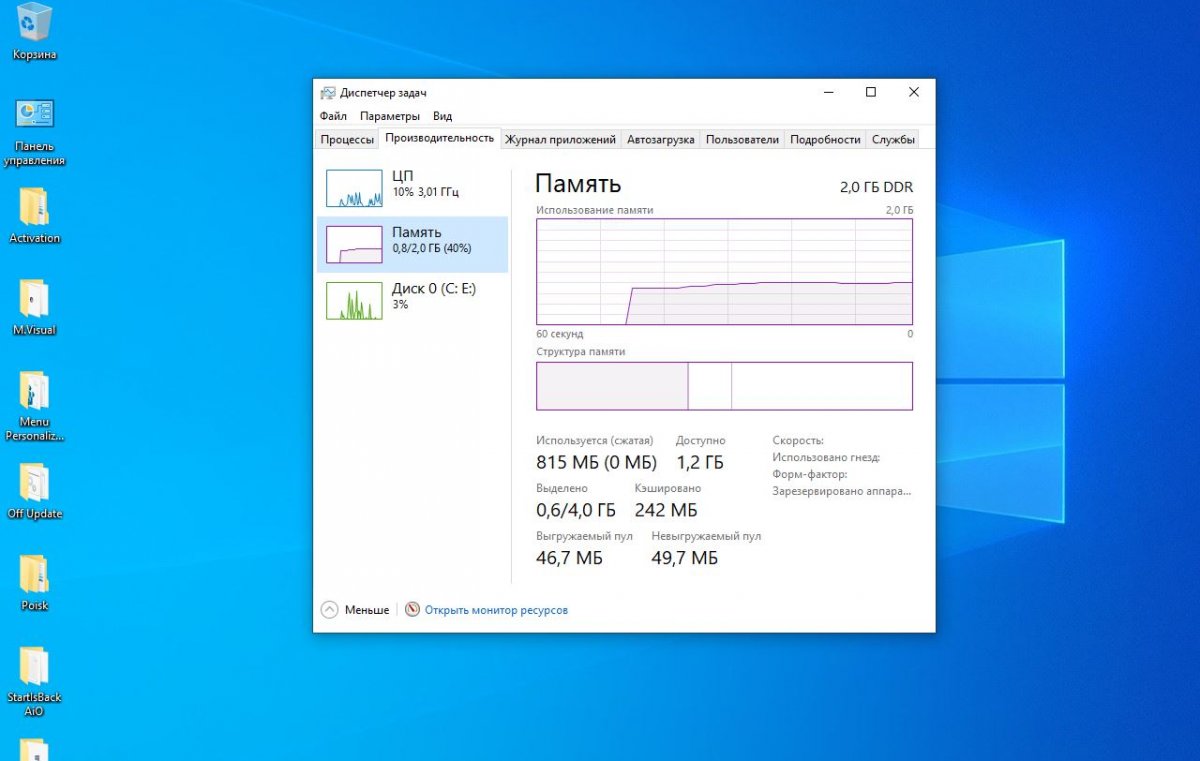Open the Автозагрузка tab

(660, 140)
